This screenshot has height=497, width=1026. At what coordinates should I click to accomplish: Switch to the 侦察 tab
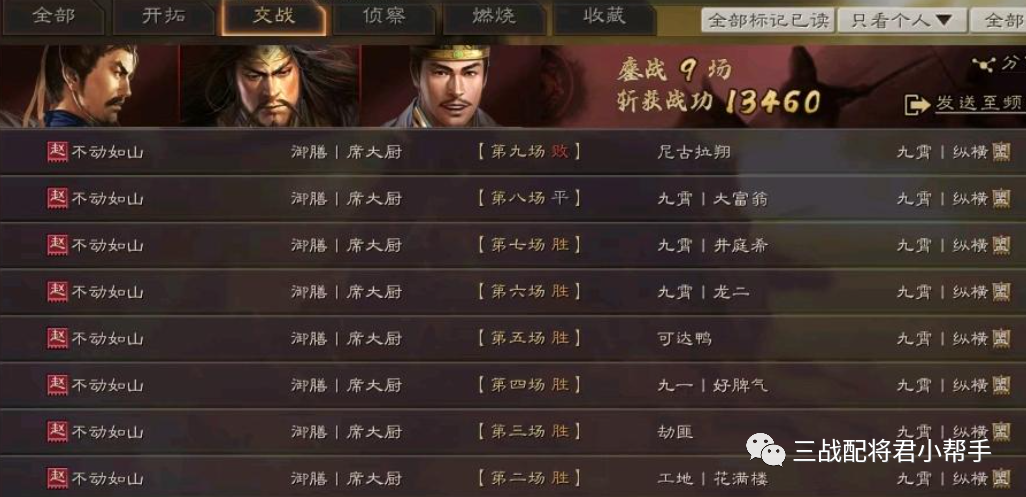click(x=384, y=18)
